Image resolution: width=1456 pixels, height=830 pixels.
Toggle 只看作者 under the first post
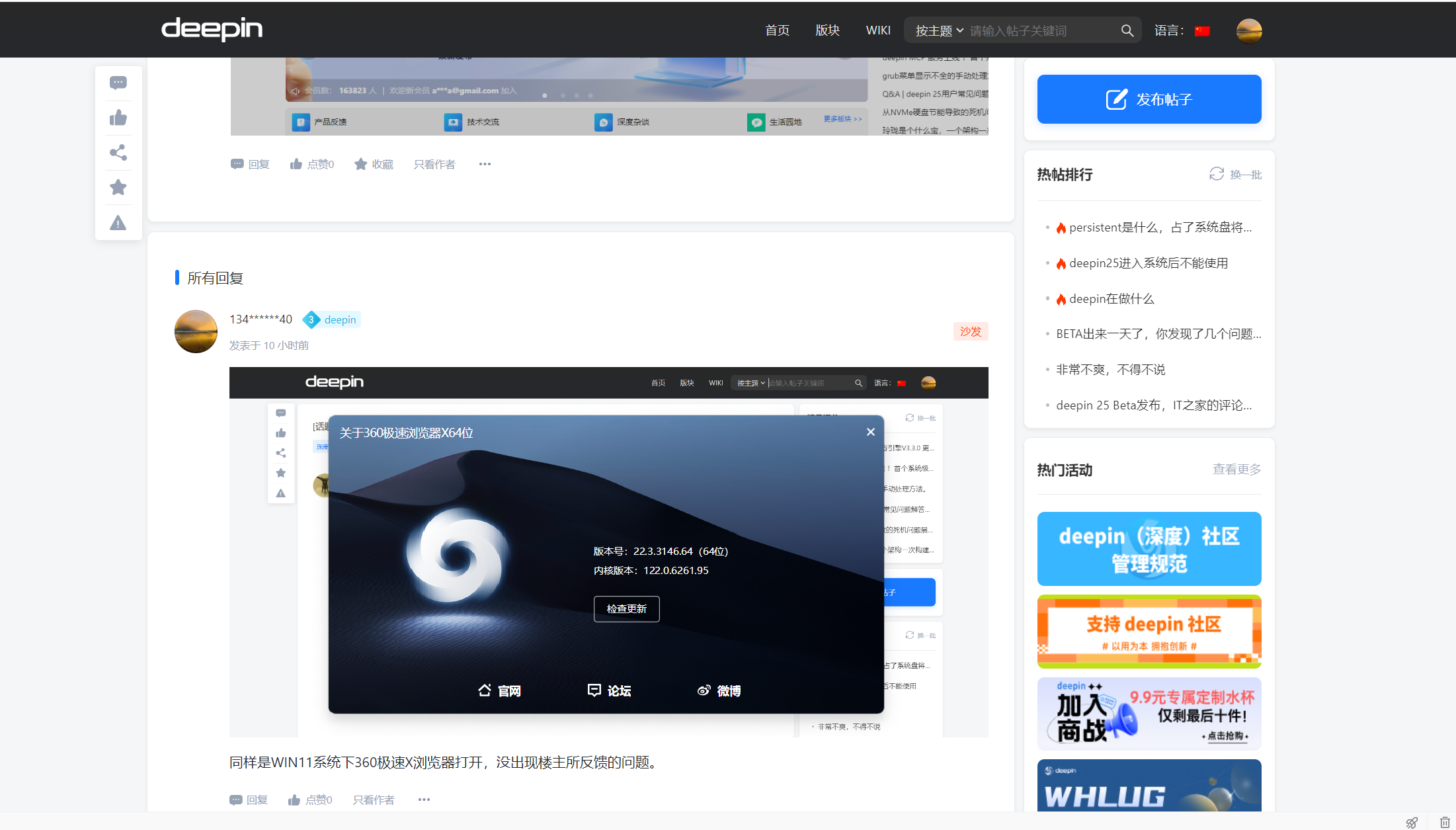pos(434,164)
